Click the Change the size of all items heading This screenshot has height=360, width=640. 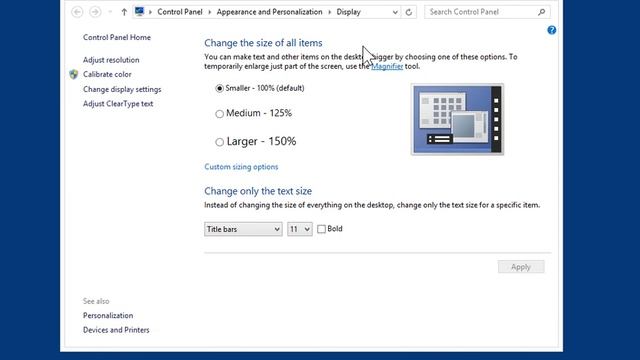click(263, 43)
